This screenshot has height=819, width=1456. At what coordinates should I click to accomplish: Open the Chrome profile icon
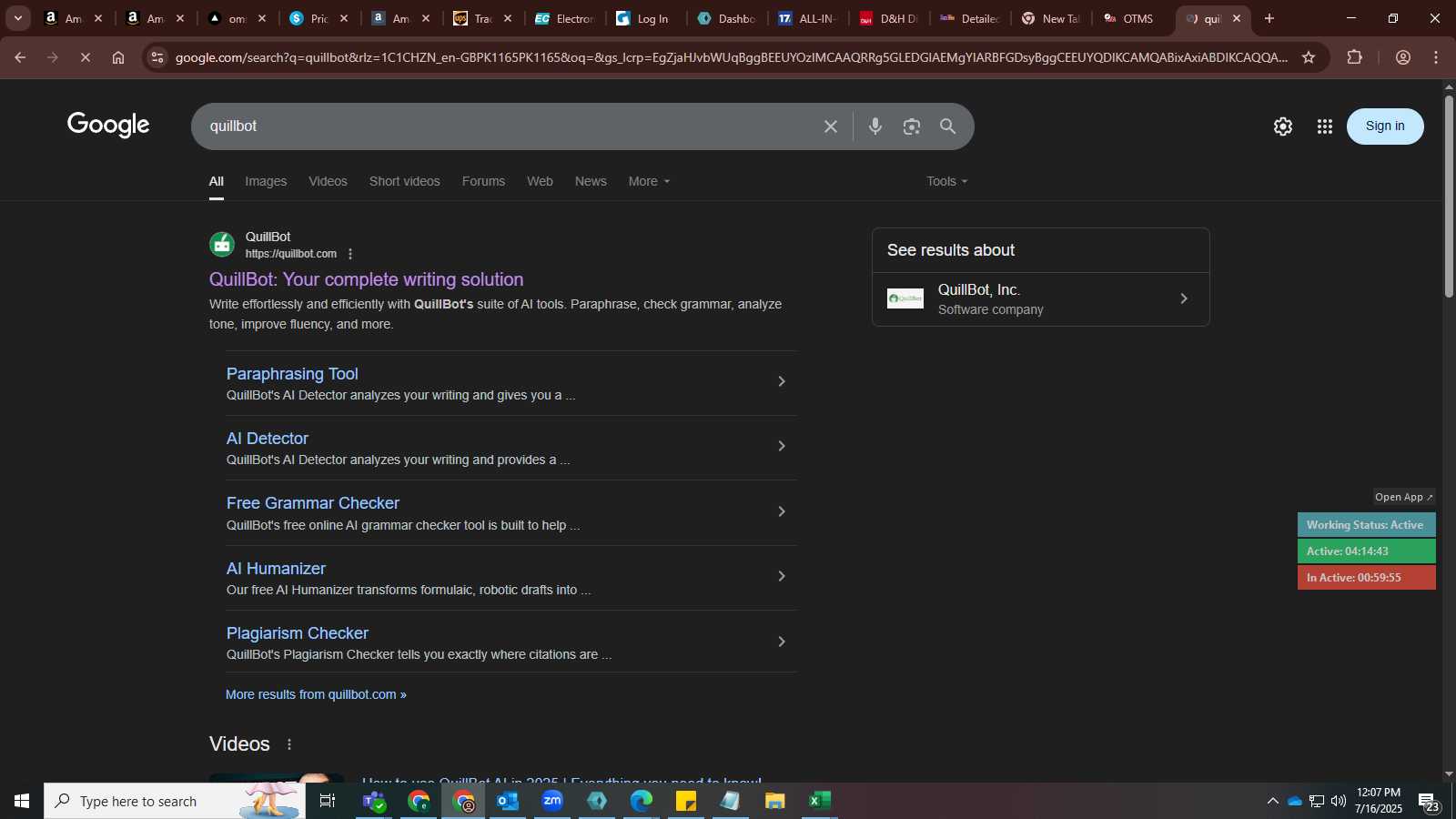(1403, 57)
